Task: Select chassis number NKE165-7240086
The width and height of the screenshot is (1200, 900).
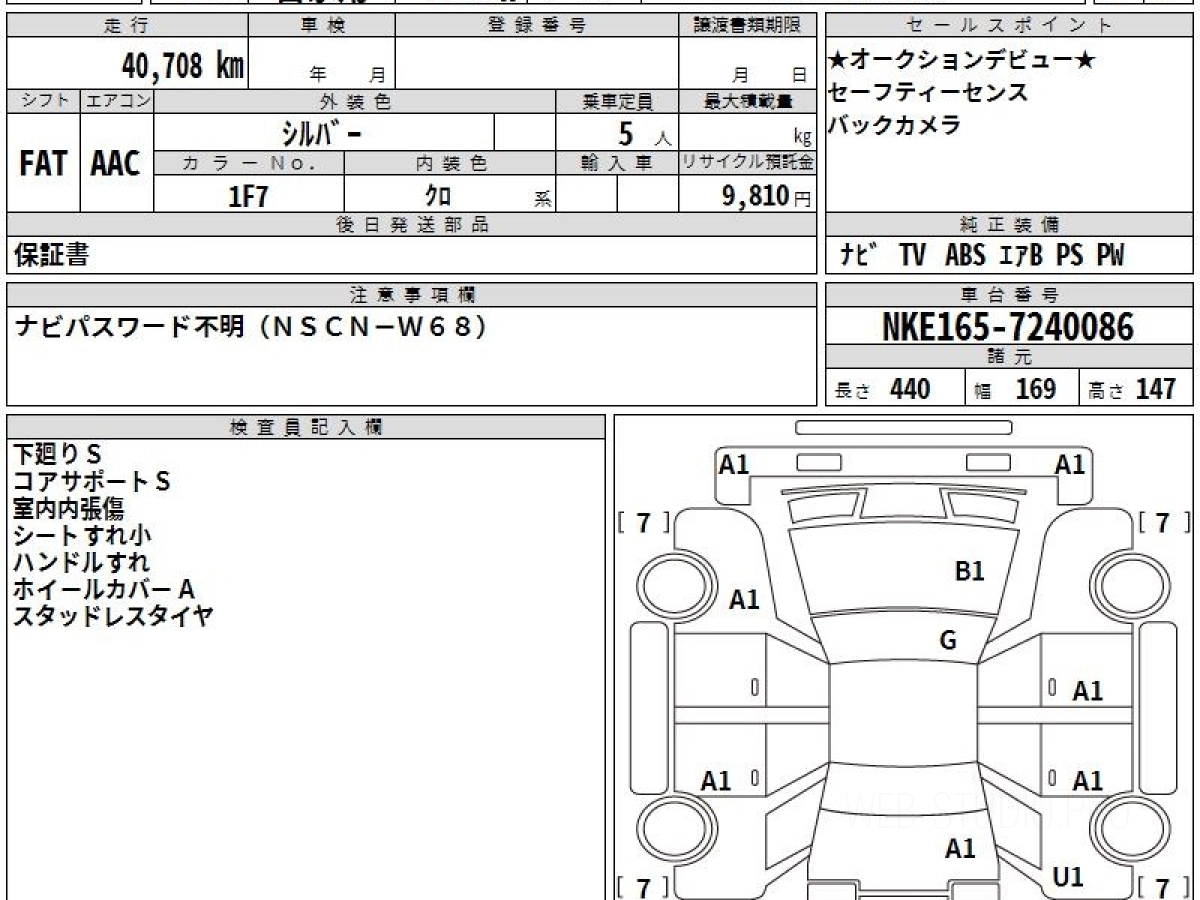Action: pyautogui.click(x=1009, y=327)
